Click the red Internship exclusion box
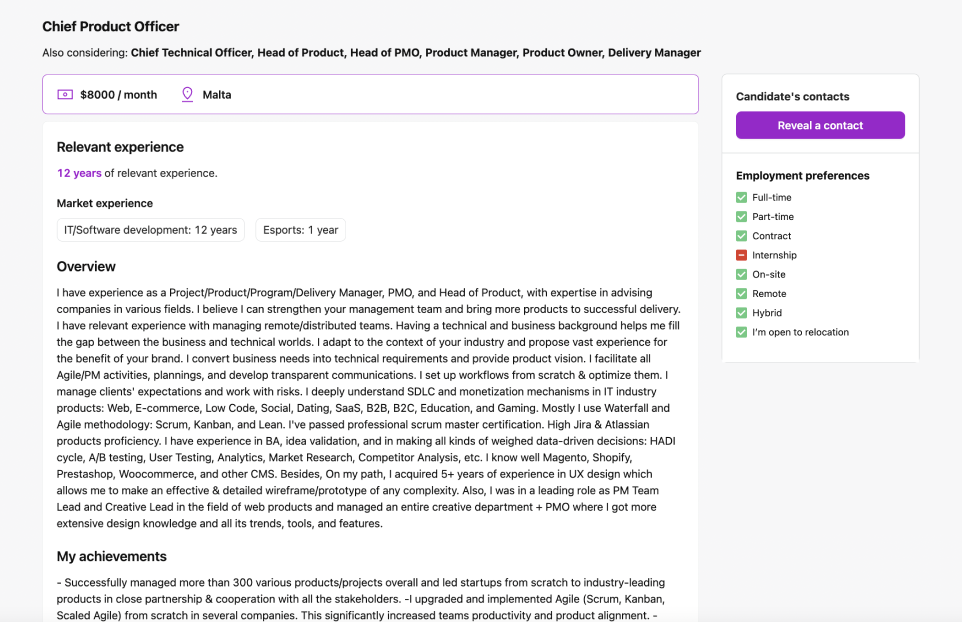 point(741,255)
